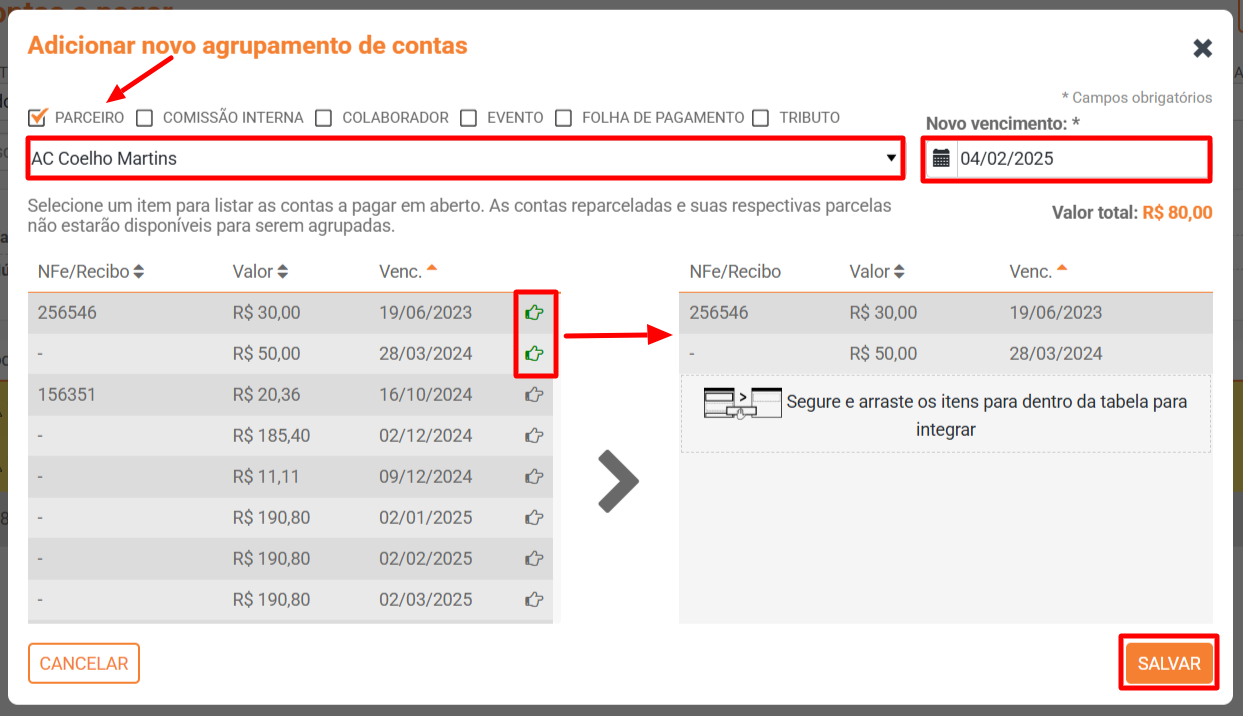1243x716 pixels.
Task: Click the CANCELAR button
Action: [84, 664]
